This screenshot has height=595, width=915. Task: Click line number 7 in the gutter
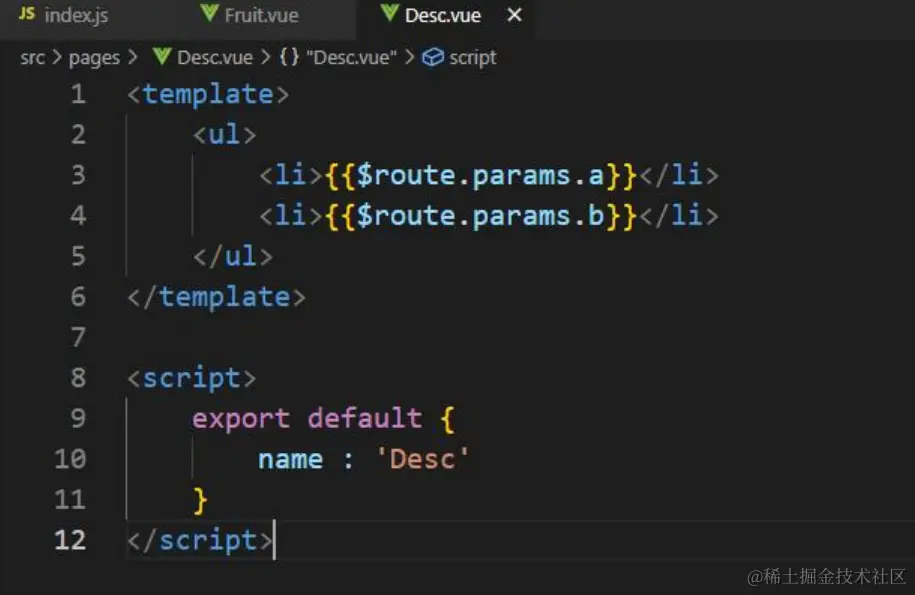click(x=78, y=337)
